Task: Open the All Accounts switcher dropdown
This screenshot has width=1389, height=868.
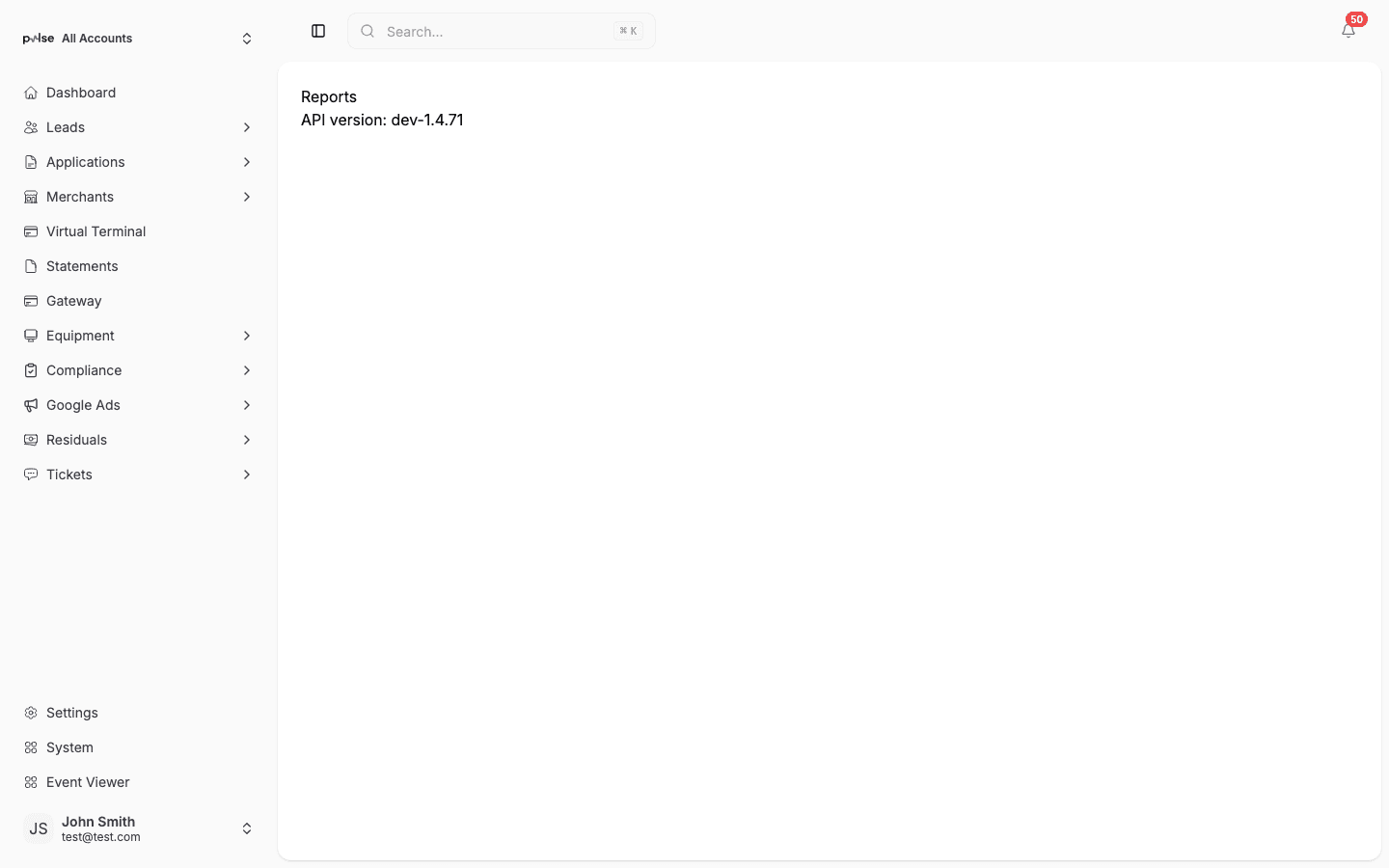Action: tap(138, 39)
